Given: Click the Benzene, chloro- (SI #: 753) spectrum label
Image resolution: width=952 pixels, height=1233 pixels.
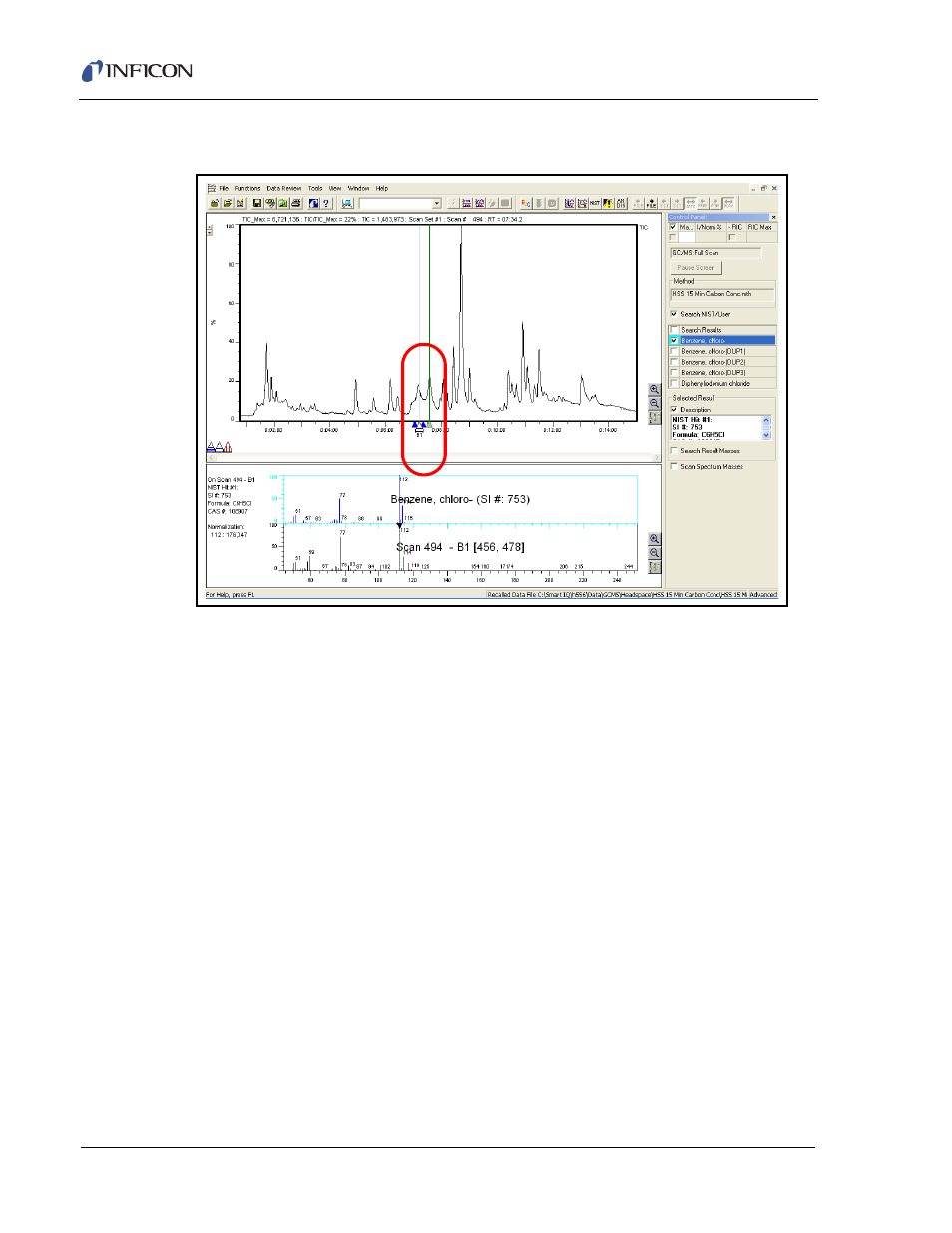Looking at the screenshot, I should (x=460, y=499).
